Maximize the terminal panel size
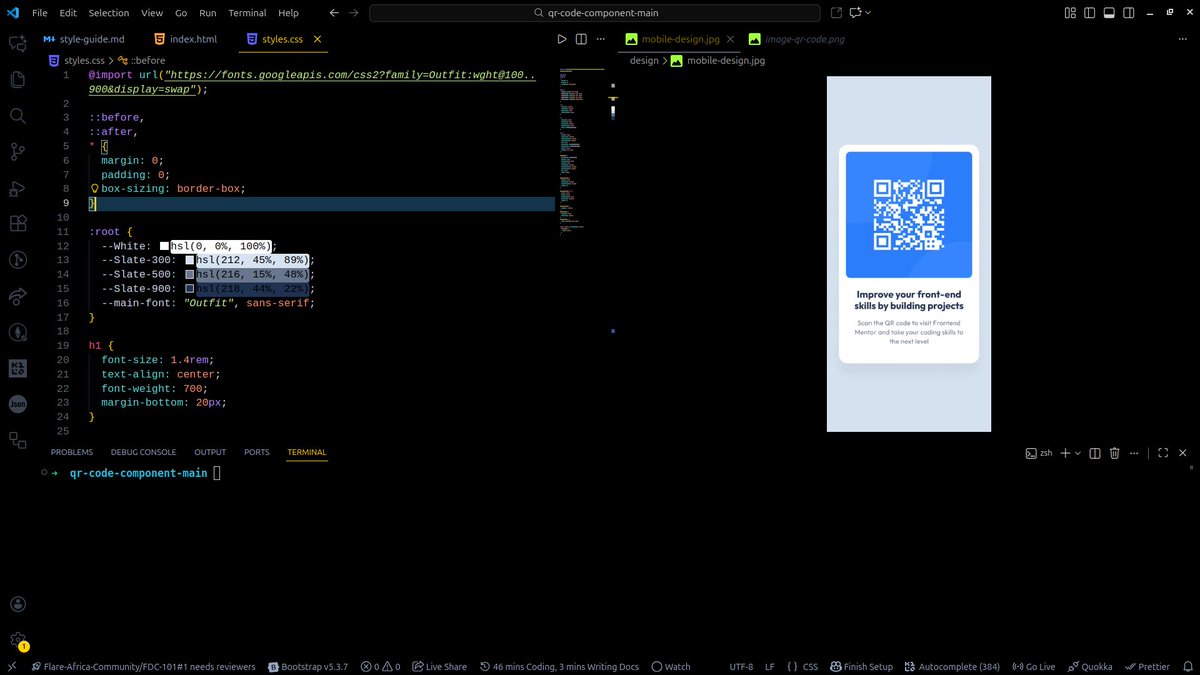1200x675 pixels. coord(1163,453)
